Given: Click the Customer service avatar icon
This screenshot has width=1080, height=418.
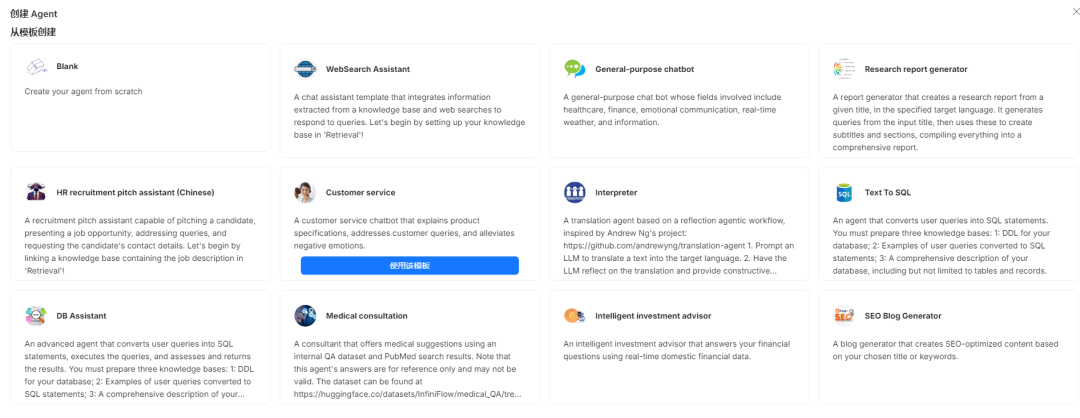Looking at the screenshot, I should (305, 192).
